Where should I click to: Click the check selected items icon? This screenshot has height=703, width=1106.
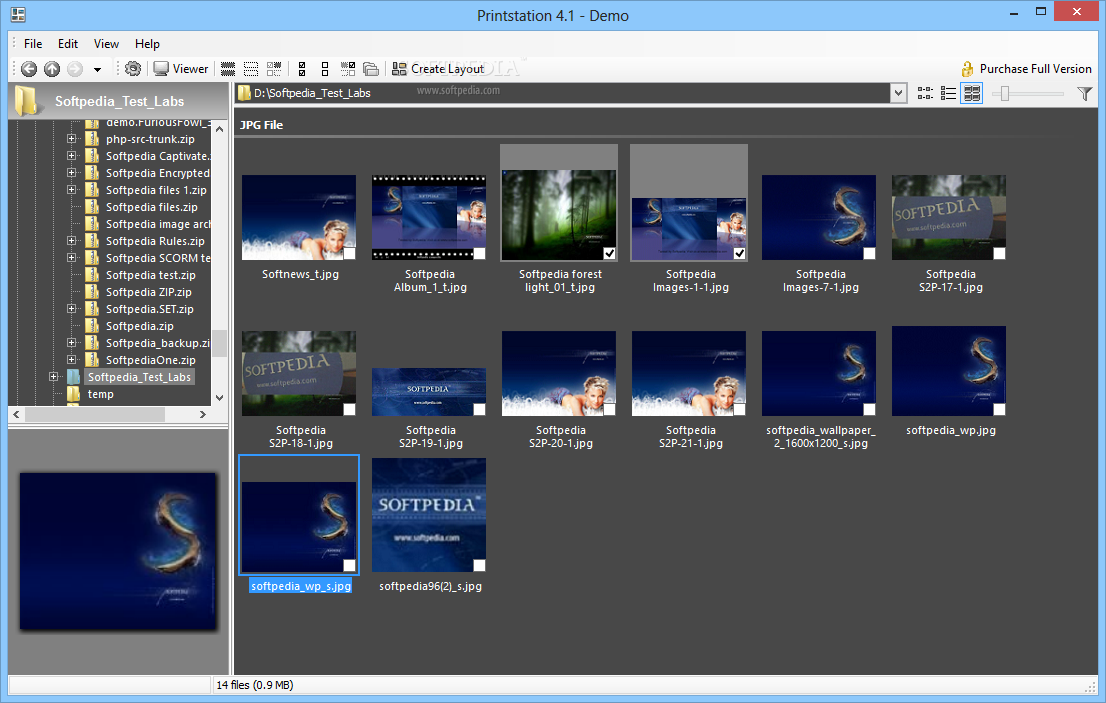[348, 68]
